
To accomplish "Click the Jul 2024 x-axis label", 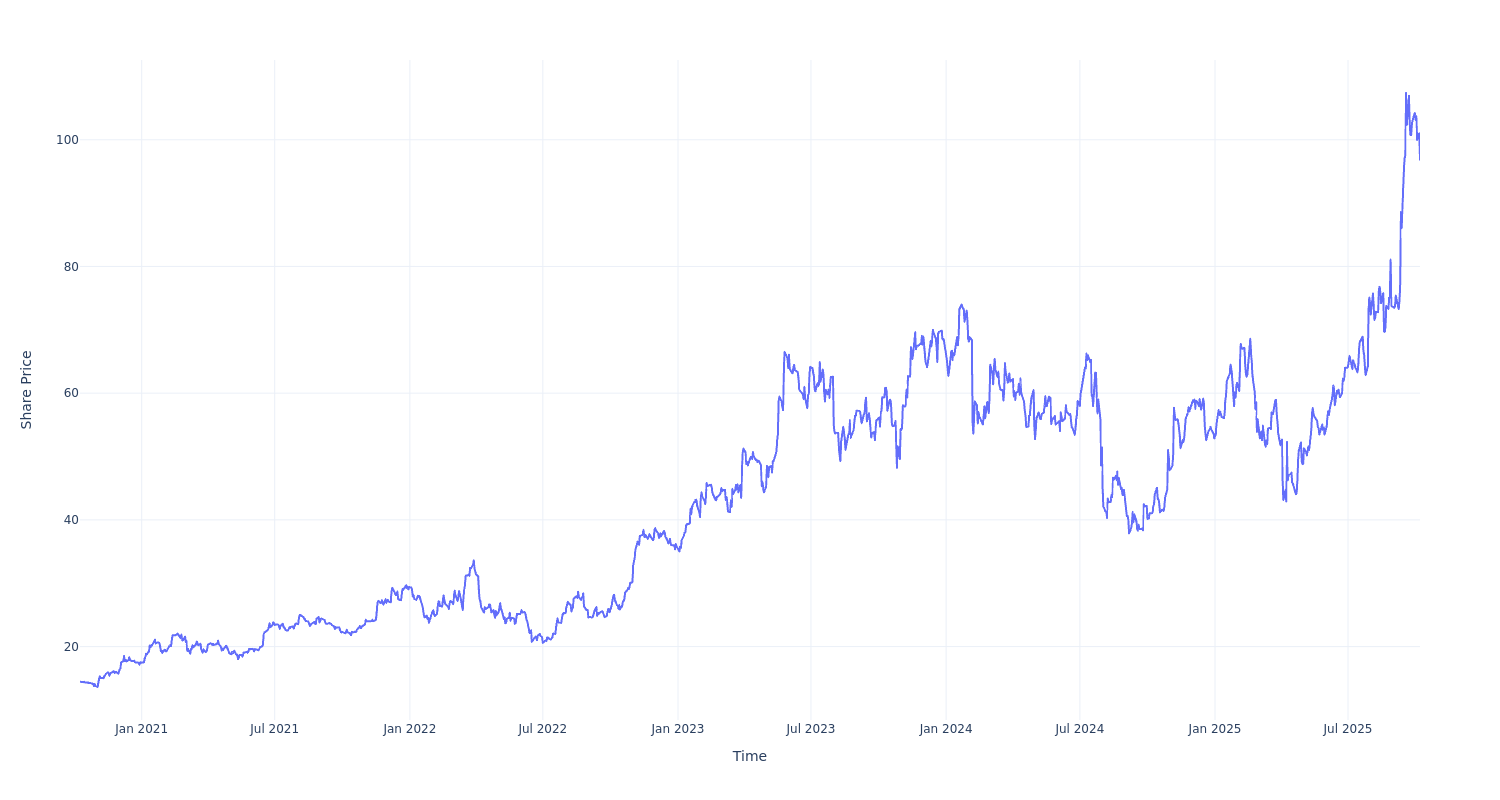I will pos(1079,729).
